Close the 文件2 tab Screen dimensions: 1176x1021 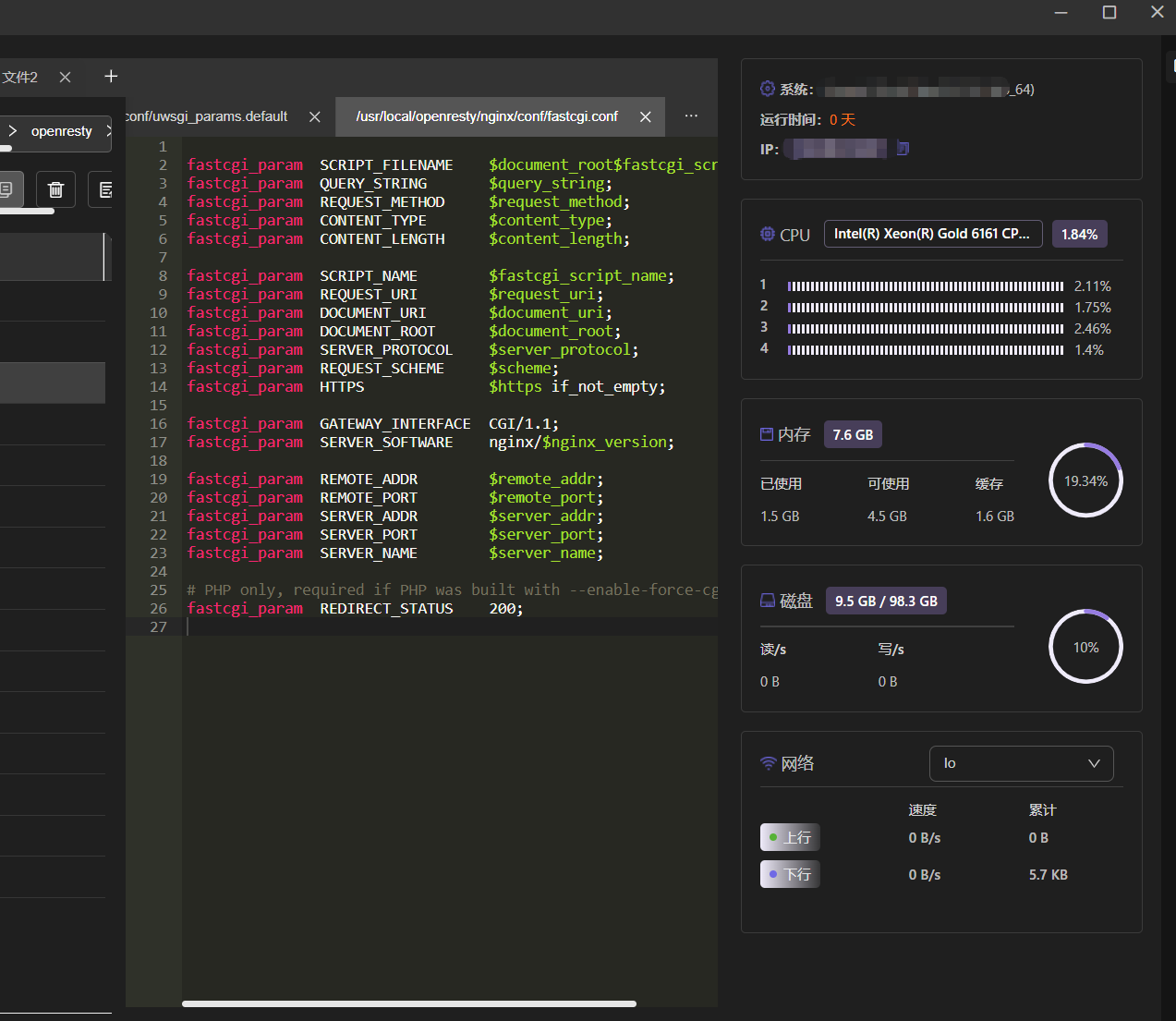(x=65, y=78)
